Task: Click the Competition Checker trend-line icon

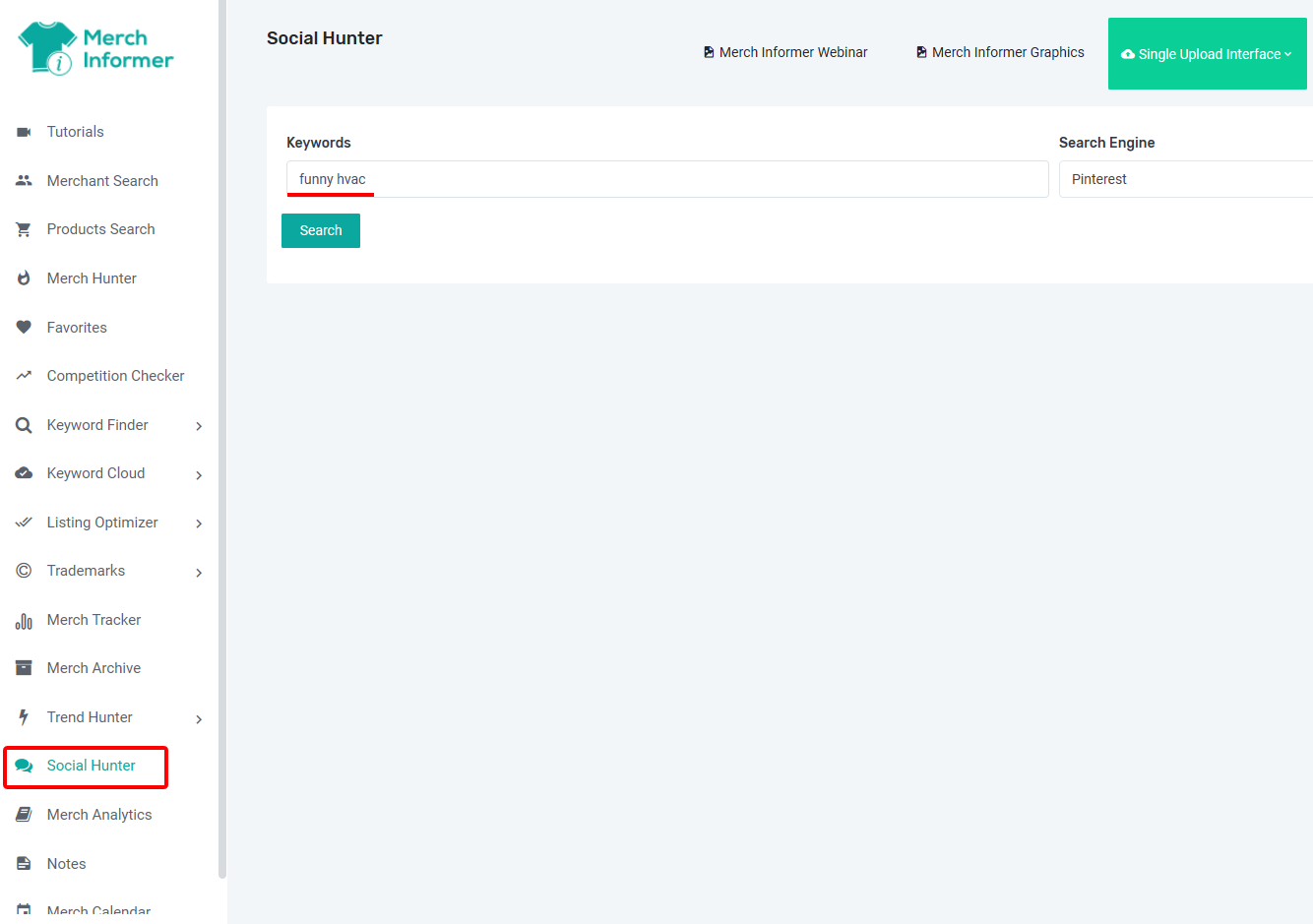Action: point(24,376)
